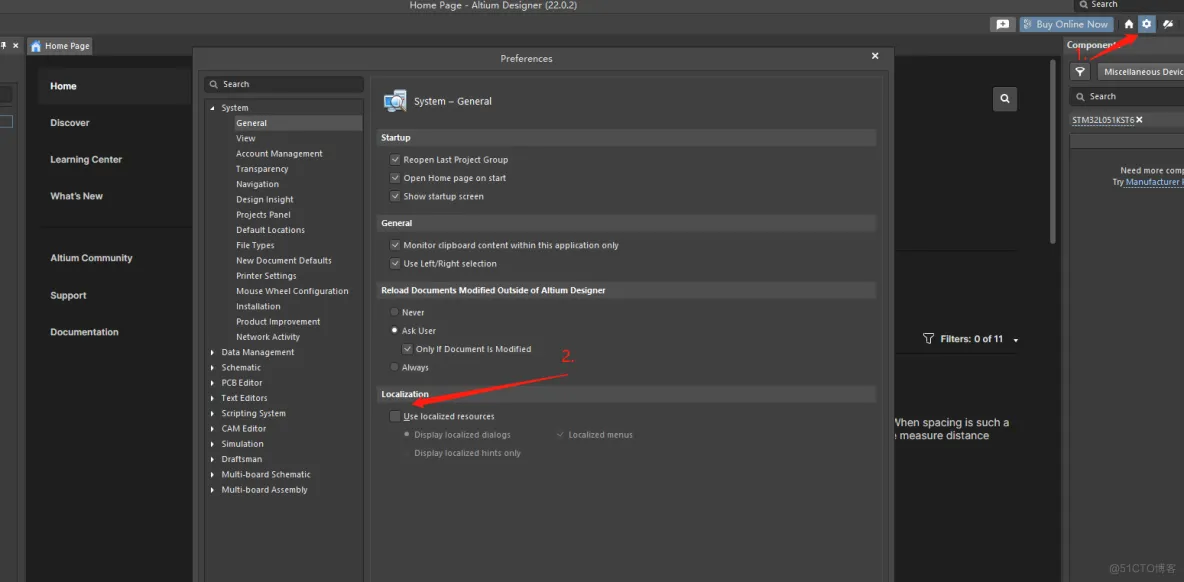Select the Printer Settings page
The image size is (1184, 582).
266,276
